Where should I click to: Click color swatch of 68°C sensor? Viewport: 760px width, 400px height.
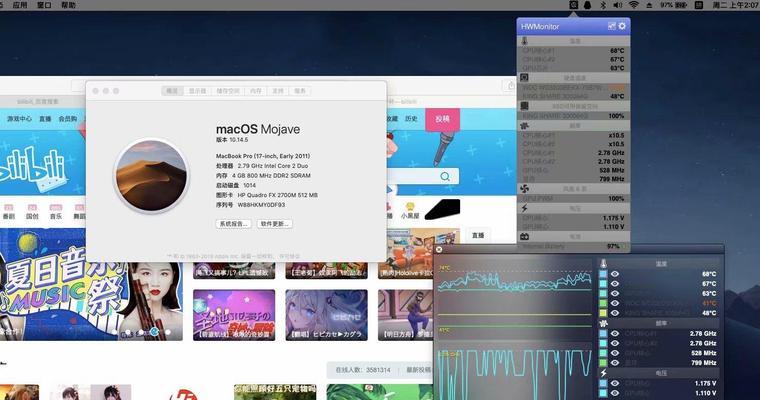pyautogui.click(x=603, y=274)
